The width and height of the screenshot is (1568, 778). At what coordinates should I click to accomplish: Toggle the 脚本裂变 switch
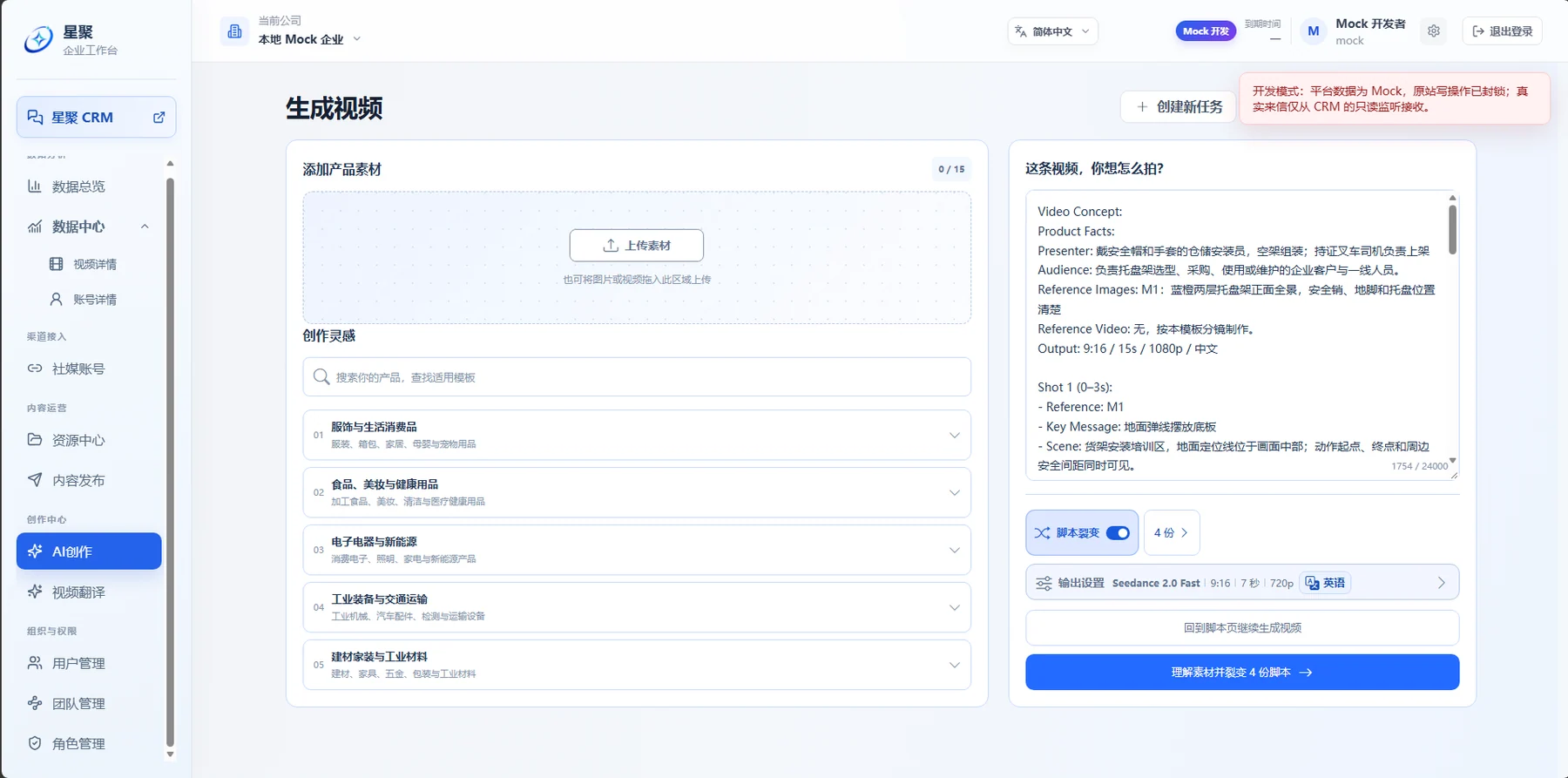pyautogui.click(x=1118, y=533)
